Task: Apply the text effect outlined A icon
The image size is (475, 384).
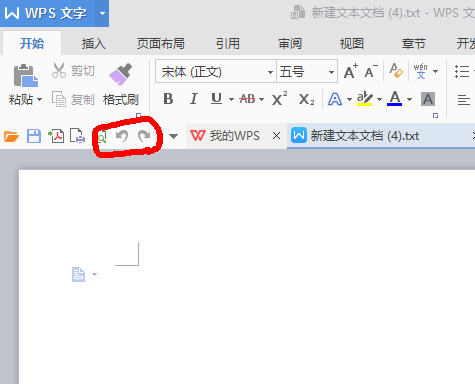Action: coord(335,99)
